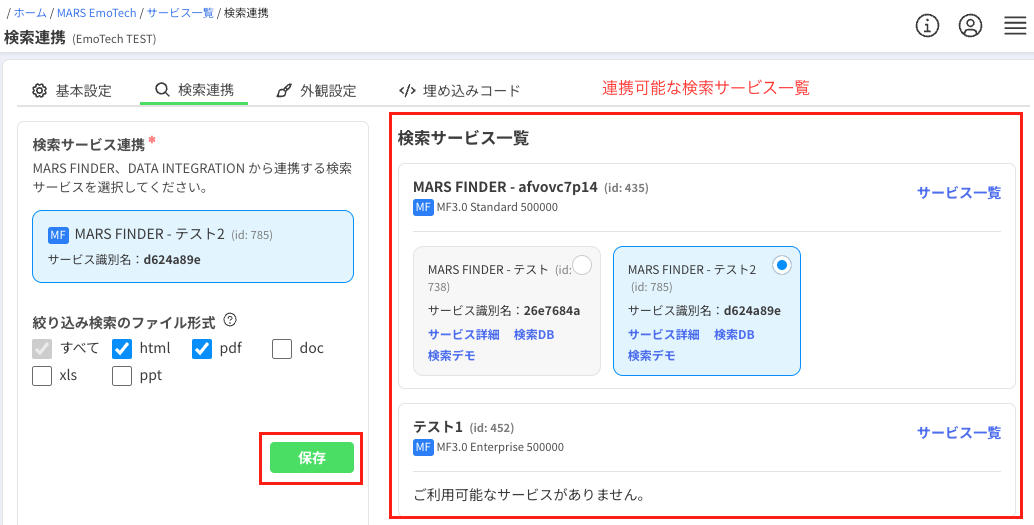
Task: Open サービス詳細 for service d624a89e
Action: 663,334
